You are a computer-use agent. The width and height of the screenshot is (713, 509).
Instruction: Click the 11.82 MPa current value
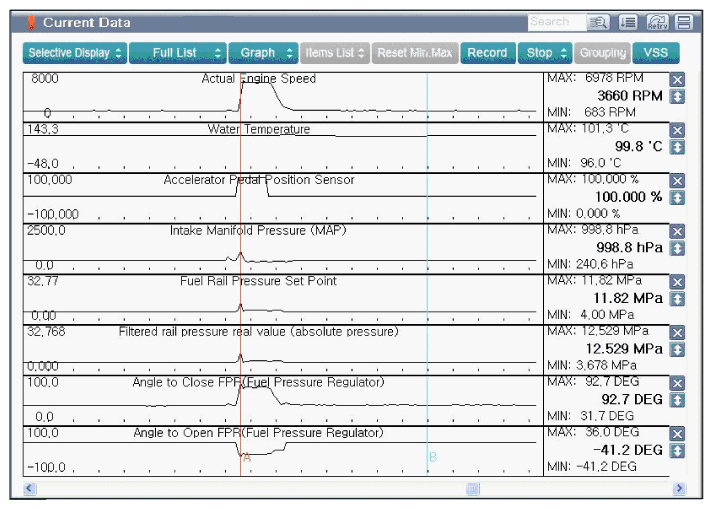[x=628, y=298]
